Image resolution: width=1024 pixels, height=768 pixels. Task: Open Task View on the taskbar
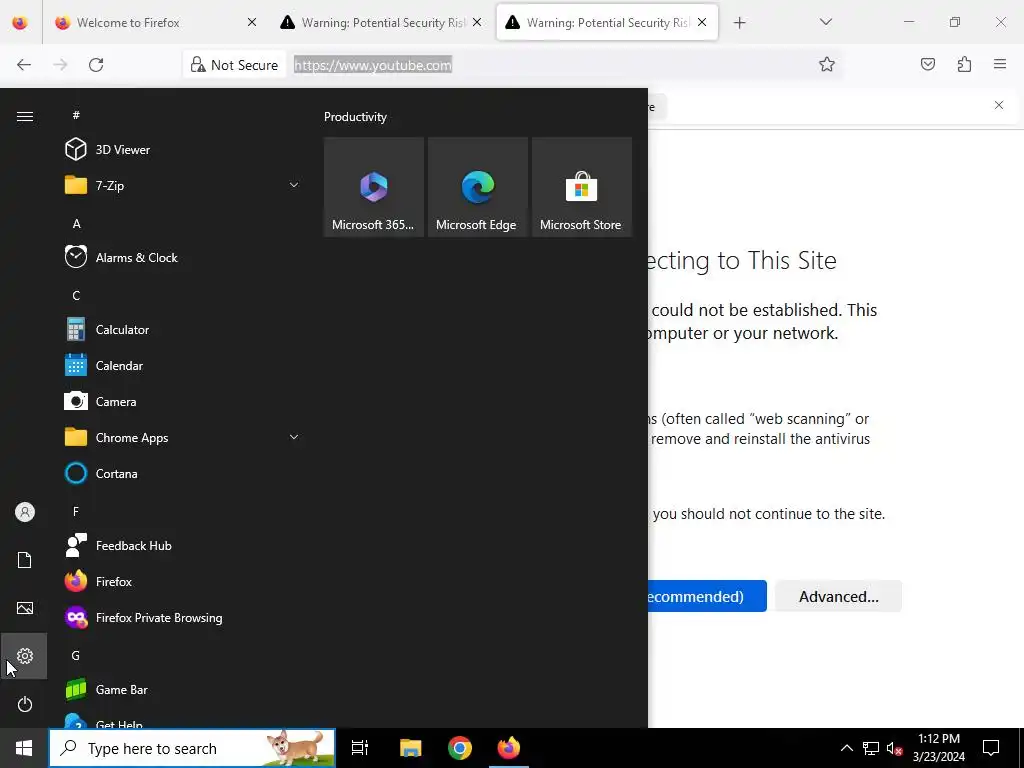(x=360, y=748)
